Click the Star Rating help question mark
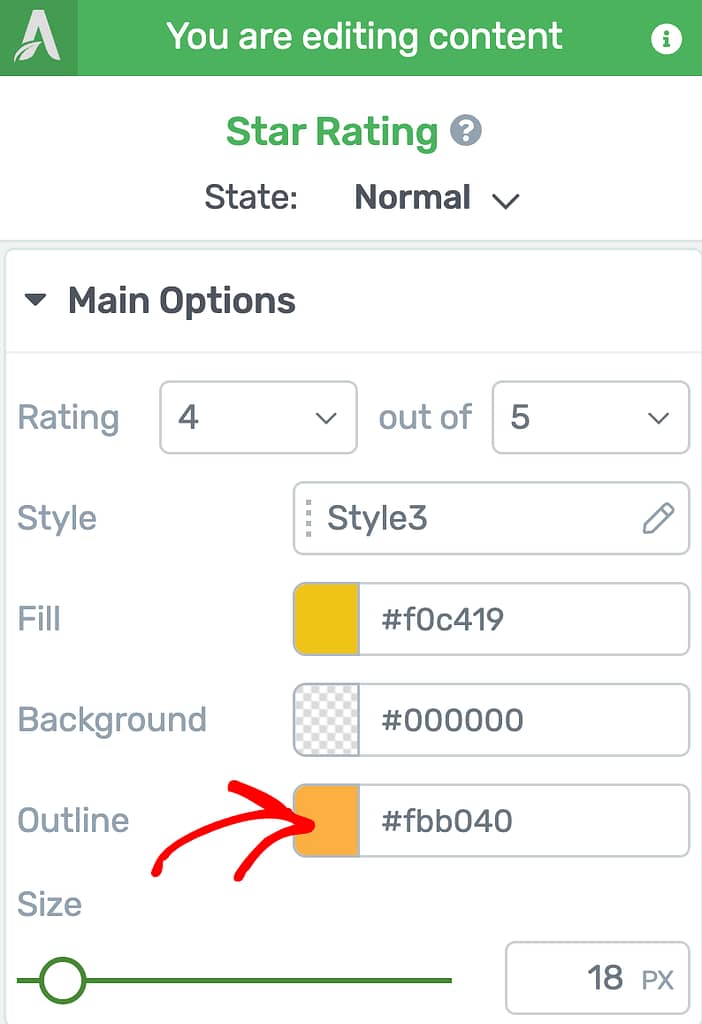Screen dimensions: 702x1024 coord(466,131)
